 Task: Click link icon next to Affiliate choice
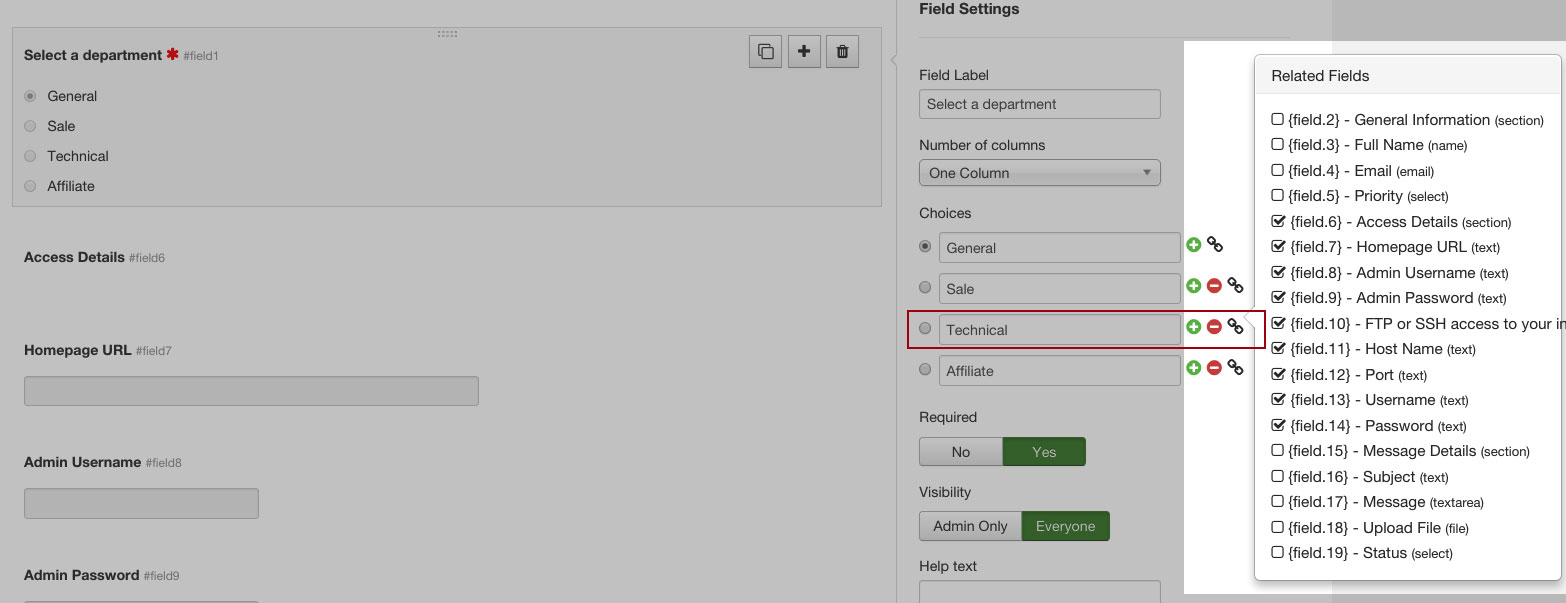click(x=1236, y=368)
